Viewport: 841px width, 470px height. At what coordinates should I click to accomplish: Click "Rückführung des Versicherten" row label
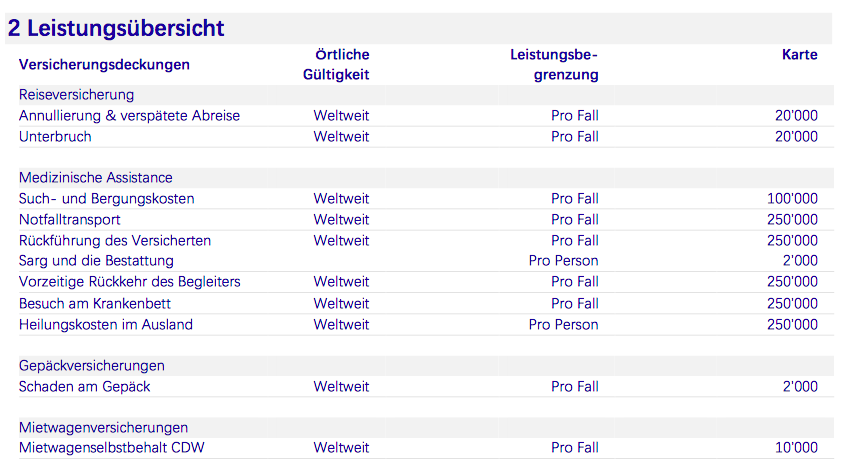[x=114, y=241]
